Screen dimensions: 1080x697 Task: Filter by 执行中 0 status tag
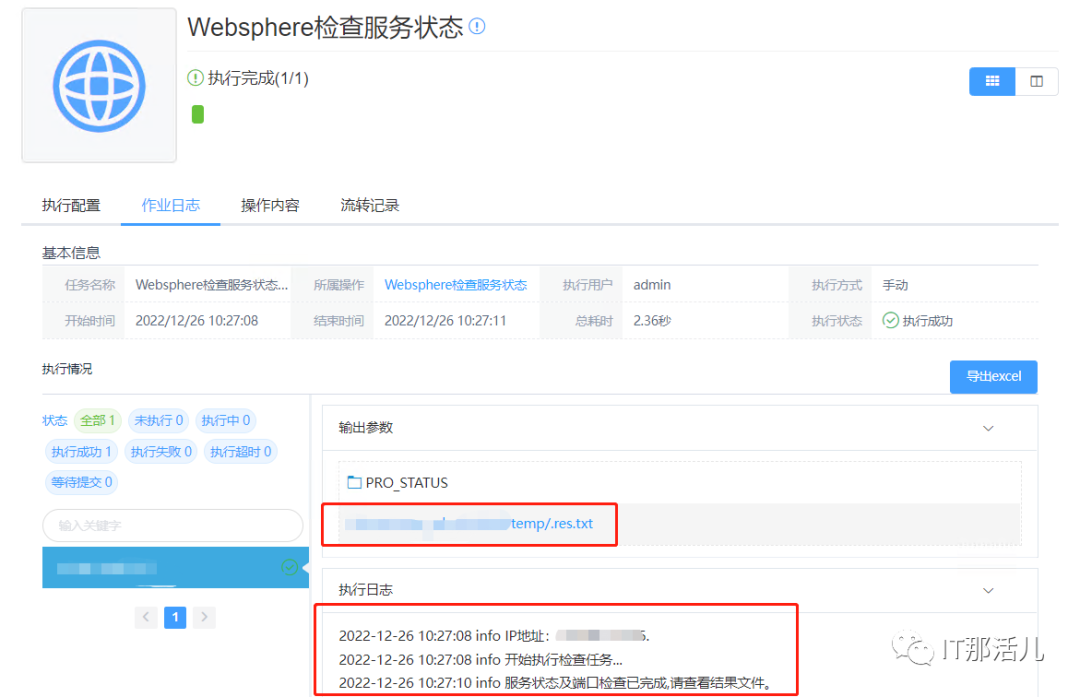[x=226, y=420]
